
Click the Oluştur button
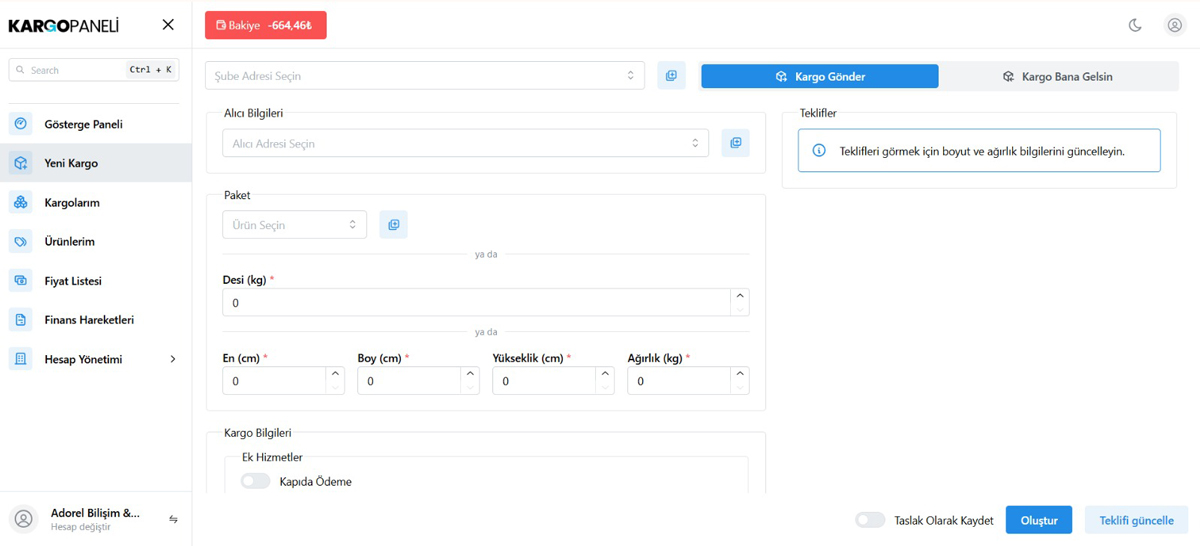(x=1039, y=520)
